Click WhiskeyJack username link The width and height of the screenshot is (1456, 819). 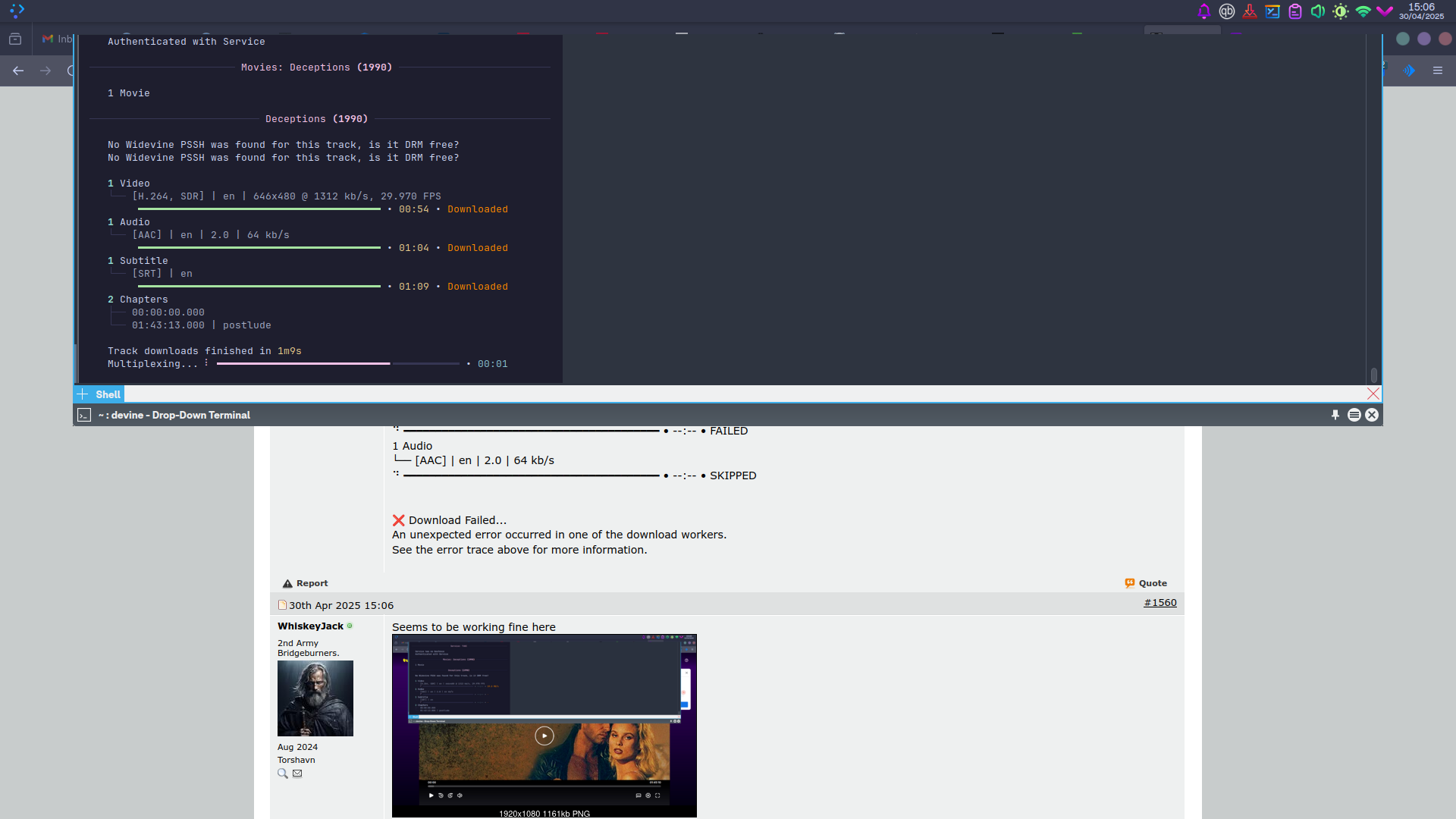(x=310, y=626)
